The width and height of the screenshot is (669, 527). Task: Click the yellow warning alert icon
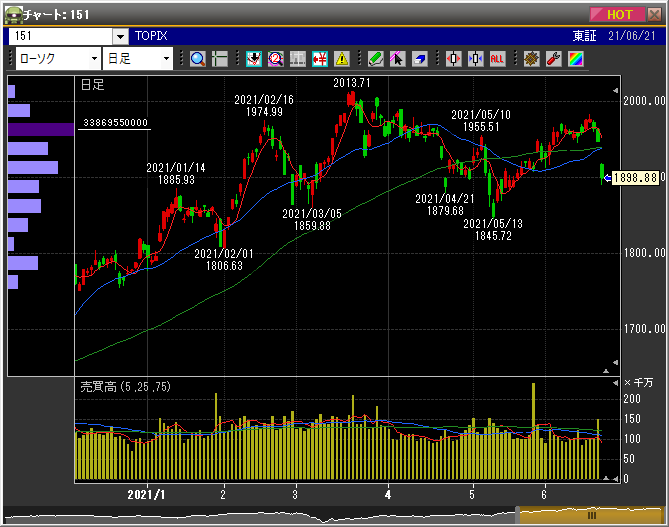pyautogui.click(x=342, y=58)
